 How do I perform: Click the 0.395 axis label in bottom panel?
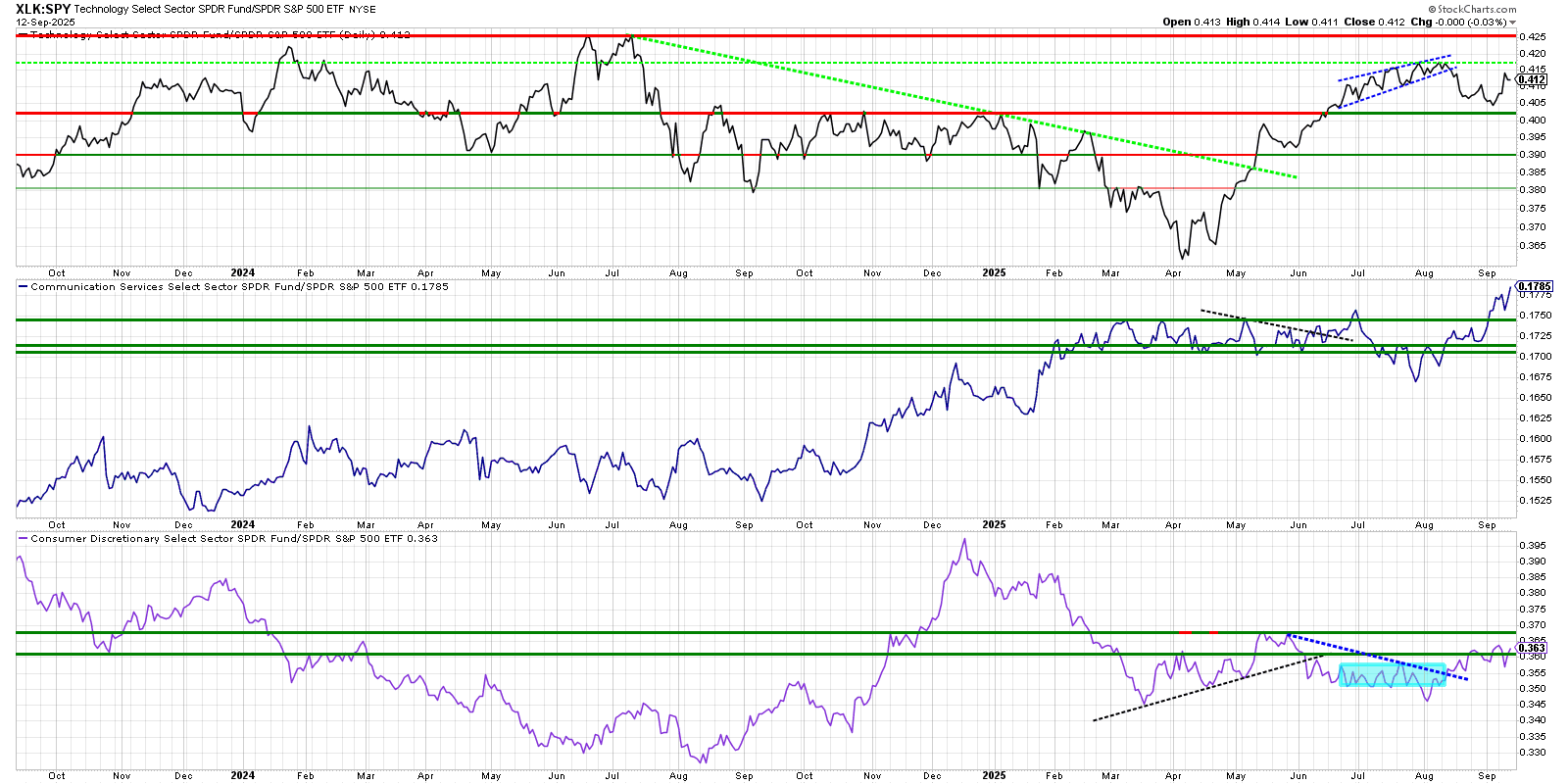pyautogui.click(x=1533, y=546)
